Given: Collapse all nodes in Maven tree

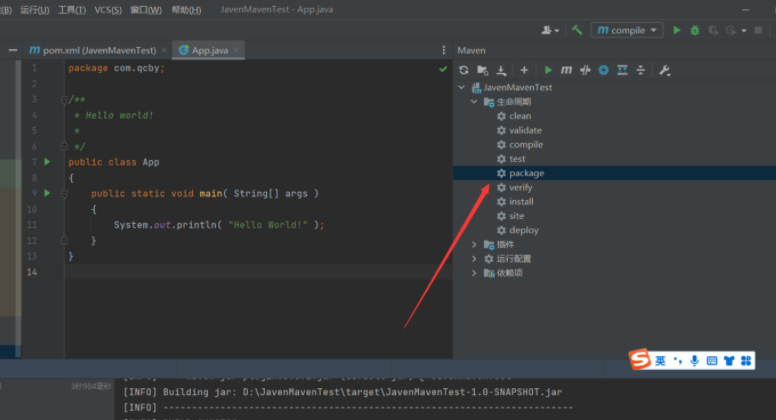Looking at the screenshot, I should pyautogui.click(x=640, y=70).
